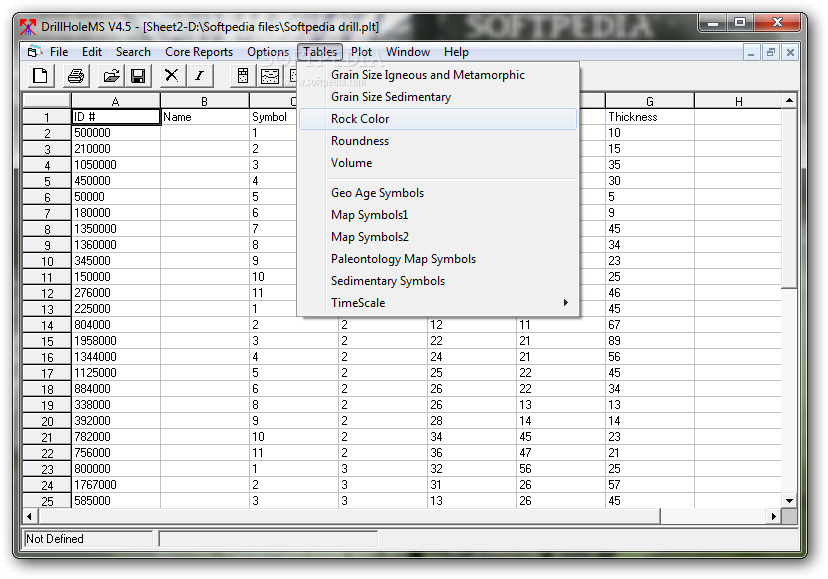Restore down the inner sheet window
The height and width of the screenshot is (579, 828).
pos(770,52)
